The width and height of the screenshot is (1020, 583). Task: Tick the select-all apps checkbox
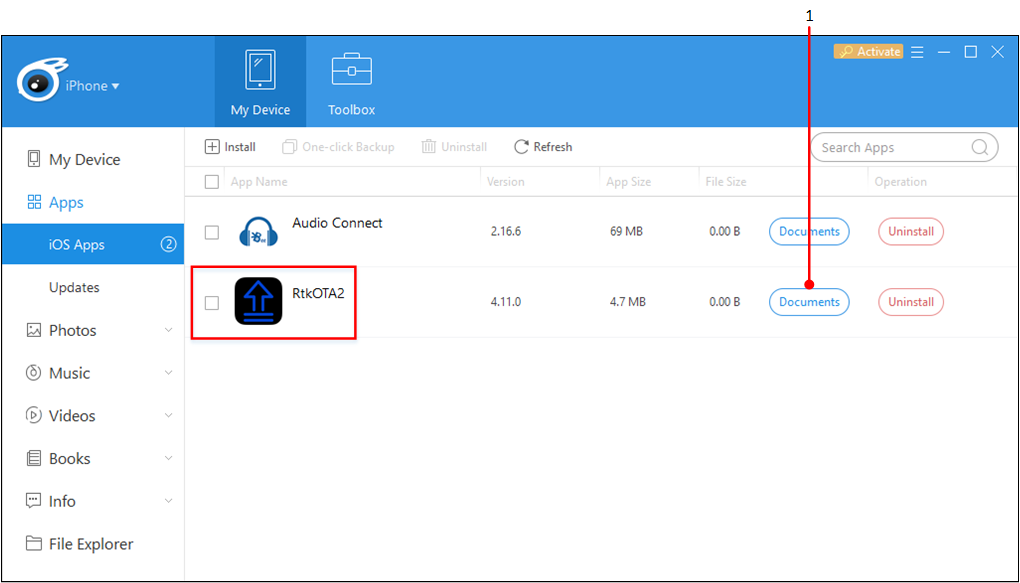pos(211,182)
